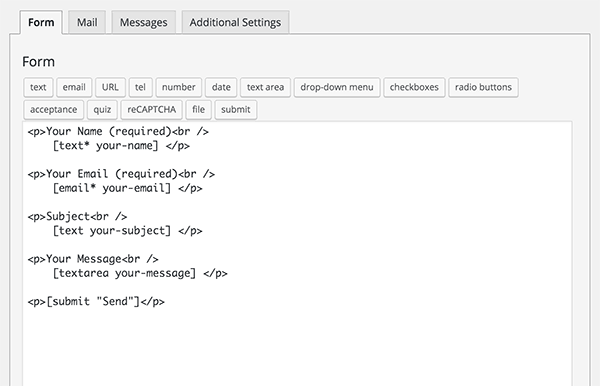This screenshot has height=386, width=600.
Task: Click the 'Your Name (required)' line
Action: pos(118,132)
